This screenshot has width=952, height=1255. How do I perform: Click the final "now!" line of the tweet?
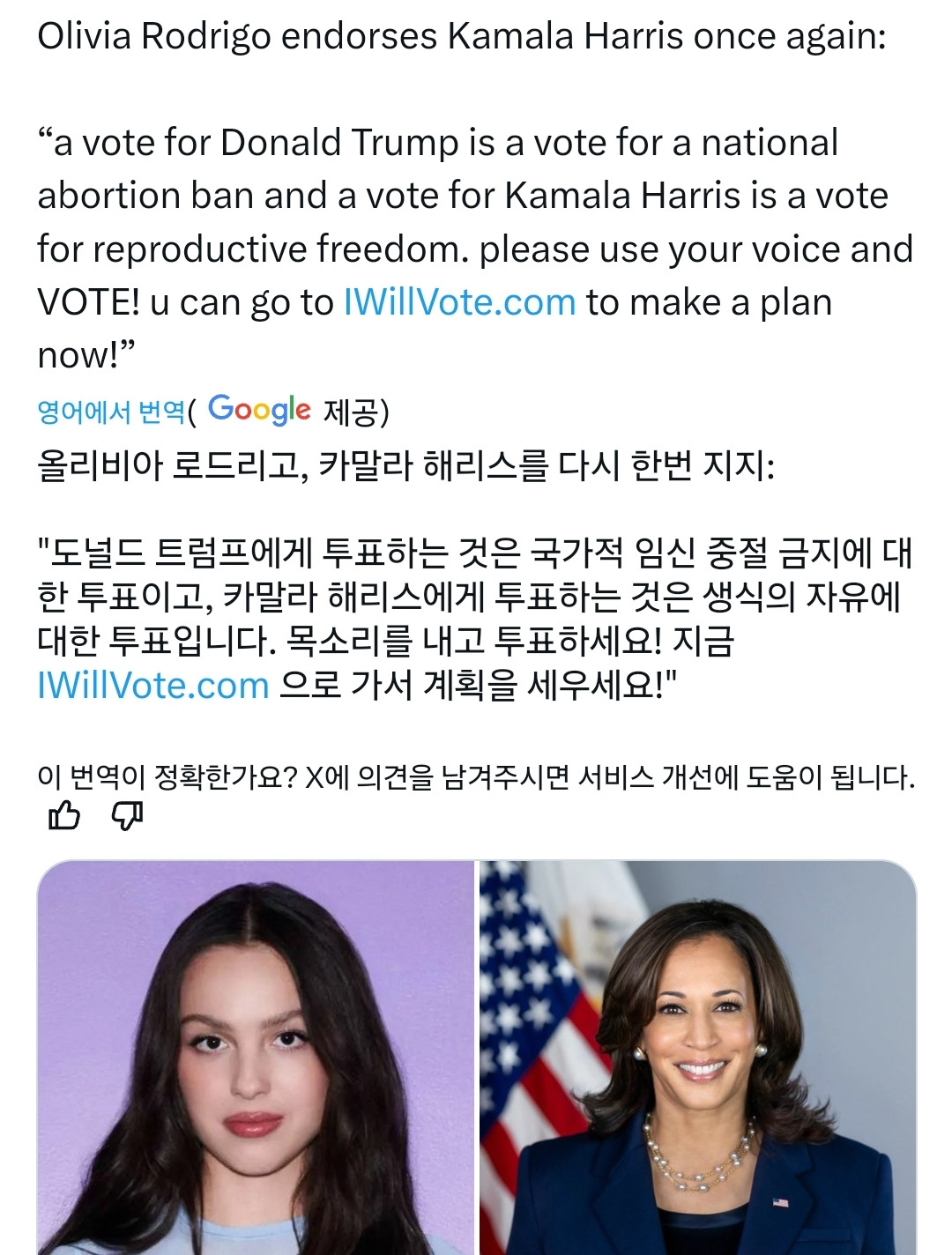coord(86,355)
